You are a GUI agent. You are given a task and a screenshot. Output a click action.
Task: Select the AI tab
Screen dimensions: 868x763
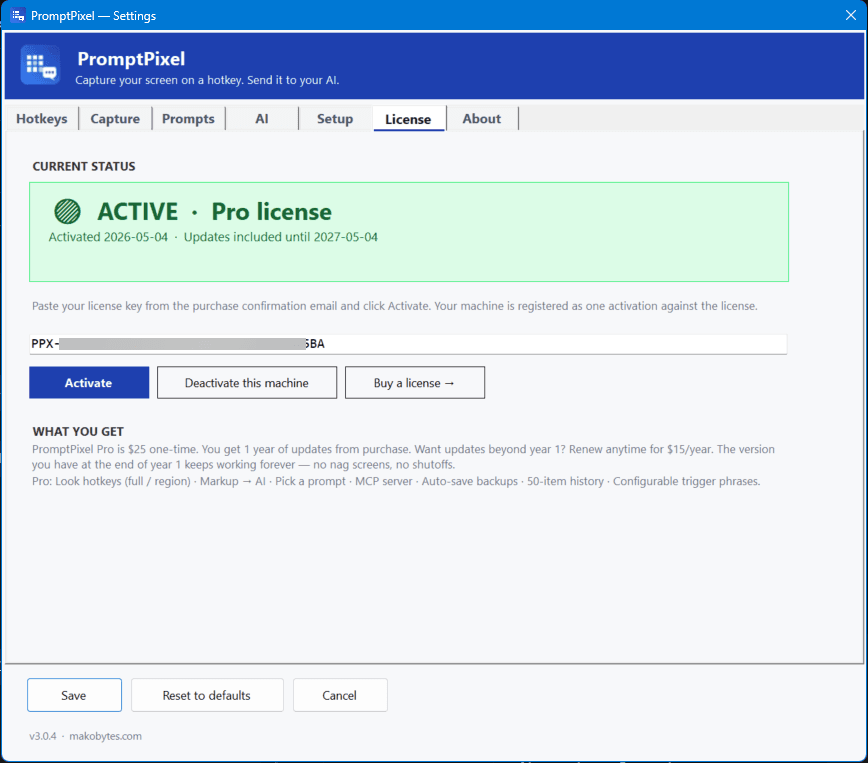(x=262, y=119)
